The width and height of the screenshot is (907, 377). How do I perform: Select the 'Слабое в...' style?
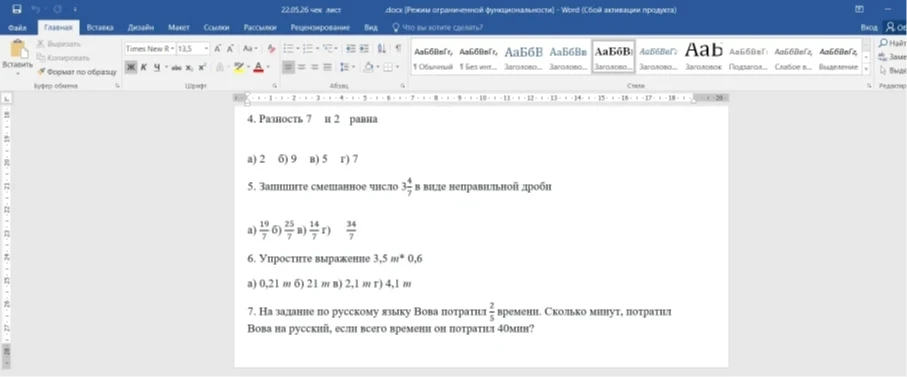[x=793, y=57]
